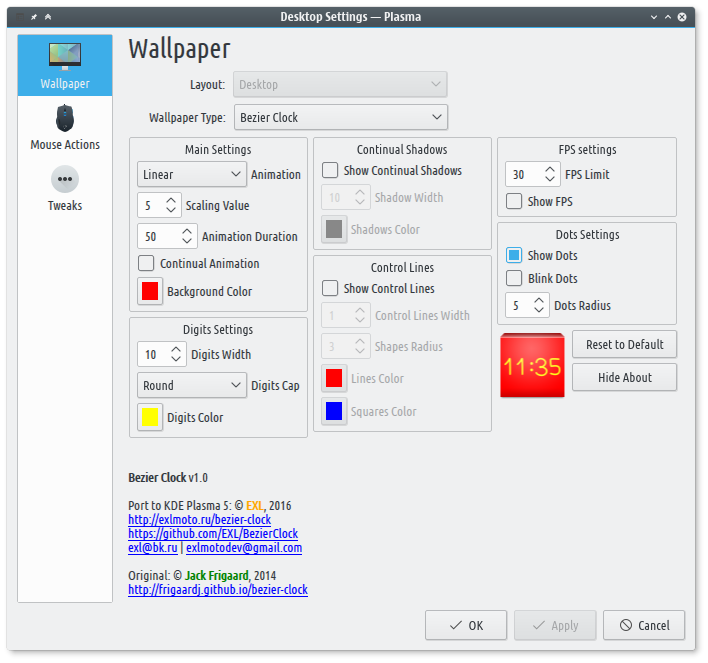This screenshot has width=708, height=663.
Task: Open the Wallpaper Type dropdown
Action: [x=341, y=117]
